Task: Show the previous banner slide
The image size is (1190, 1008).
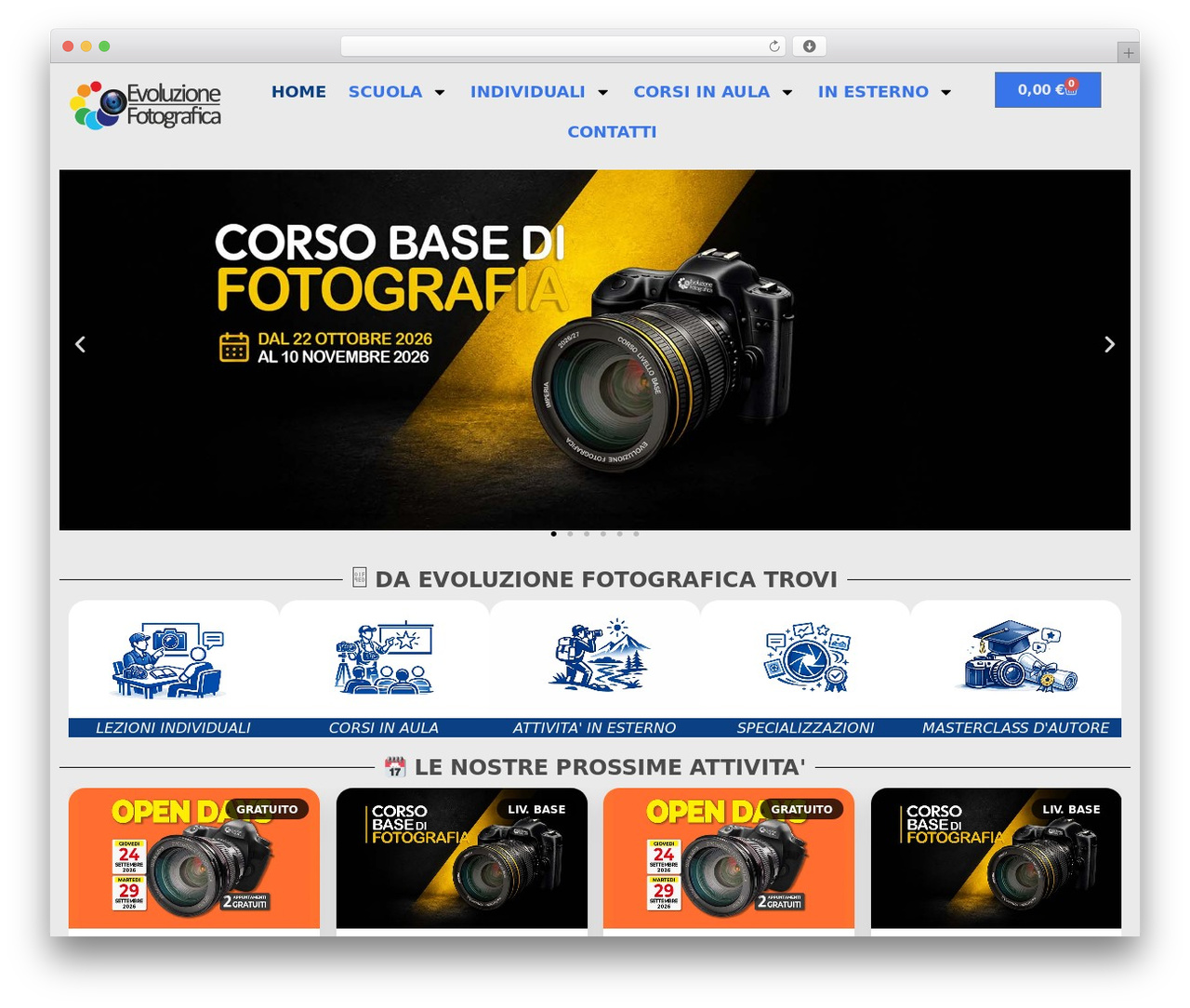Action: click(x=80, y=345)
